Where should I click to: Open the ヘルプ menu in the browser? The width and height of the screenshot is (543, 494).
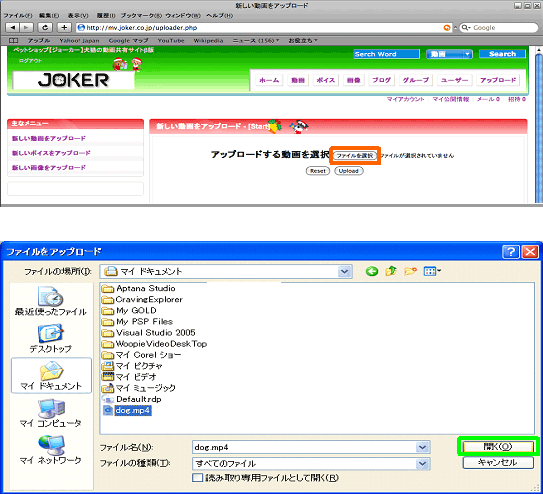(220, 16)
